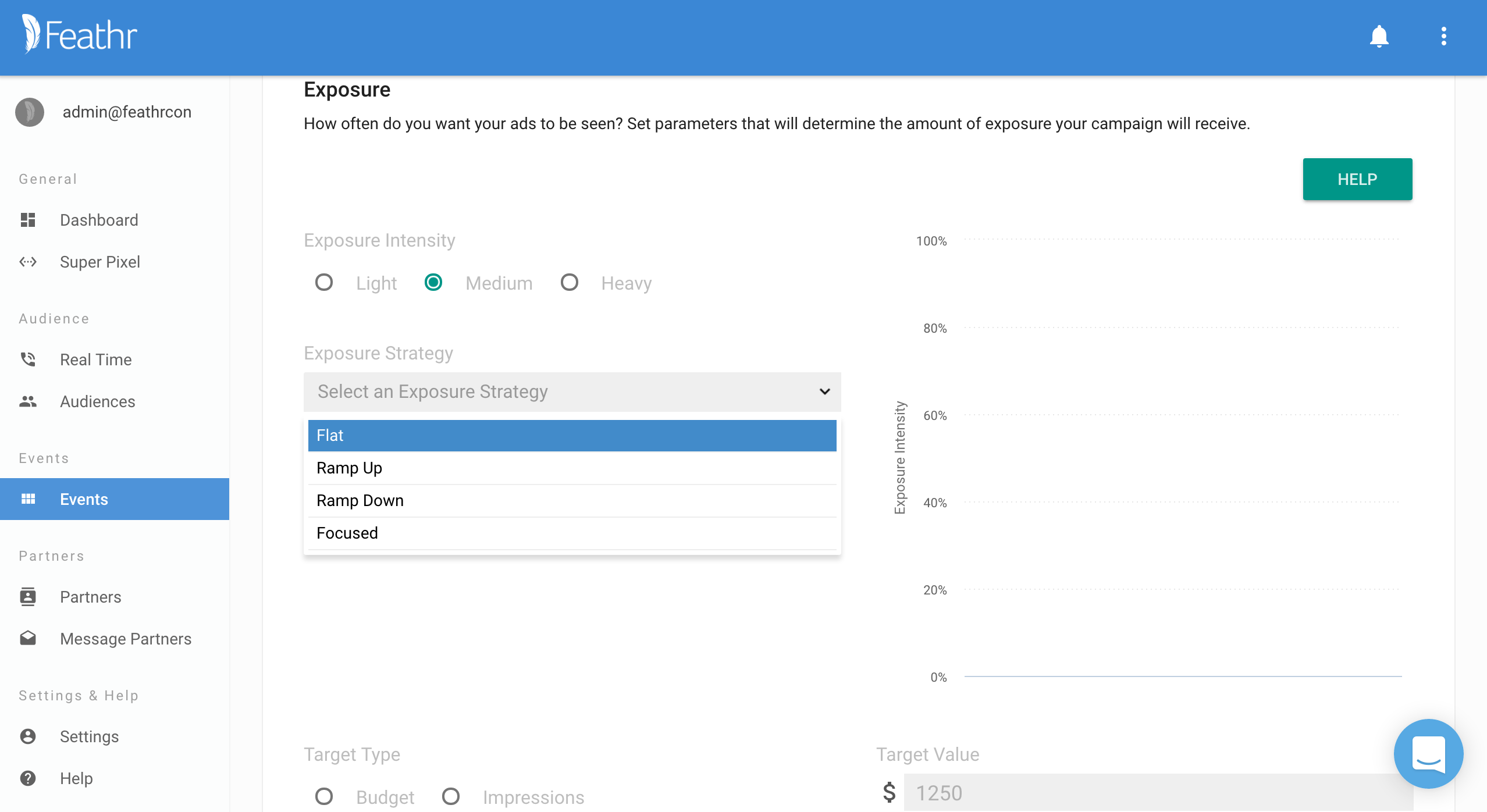This screenshot has height=812, width=1487.
Task: Choose Impressions target type
Action: tap(451, 797)
